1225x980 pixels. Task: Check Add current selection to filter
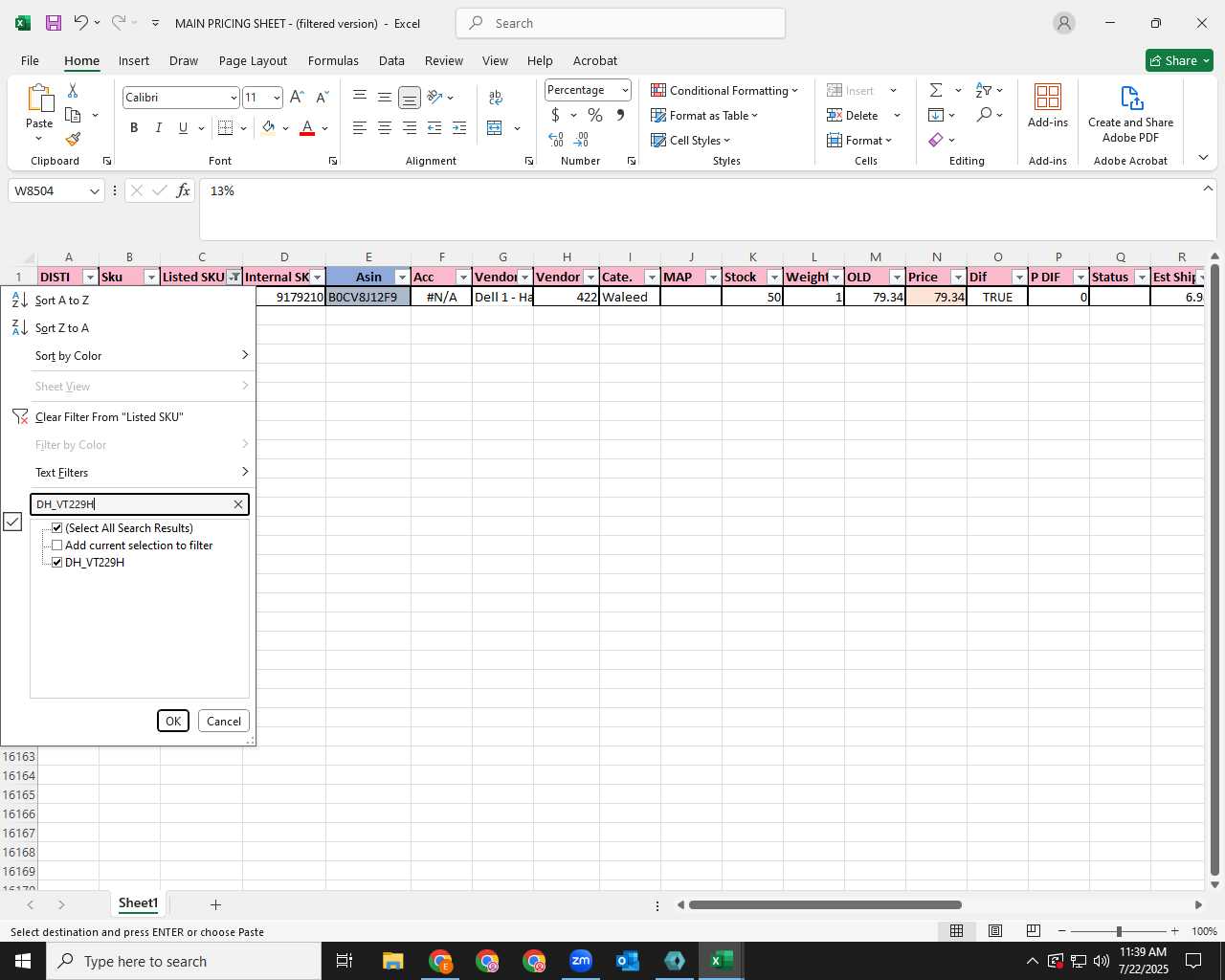[57, 546]
